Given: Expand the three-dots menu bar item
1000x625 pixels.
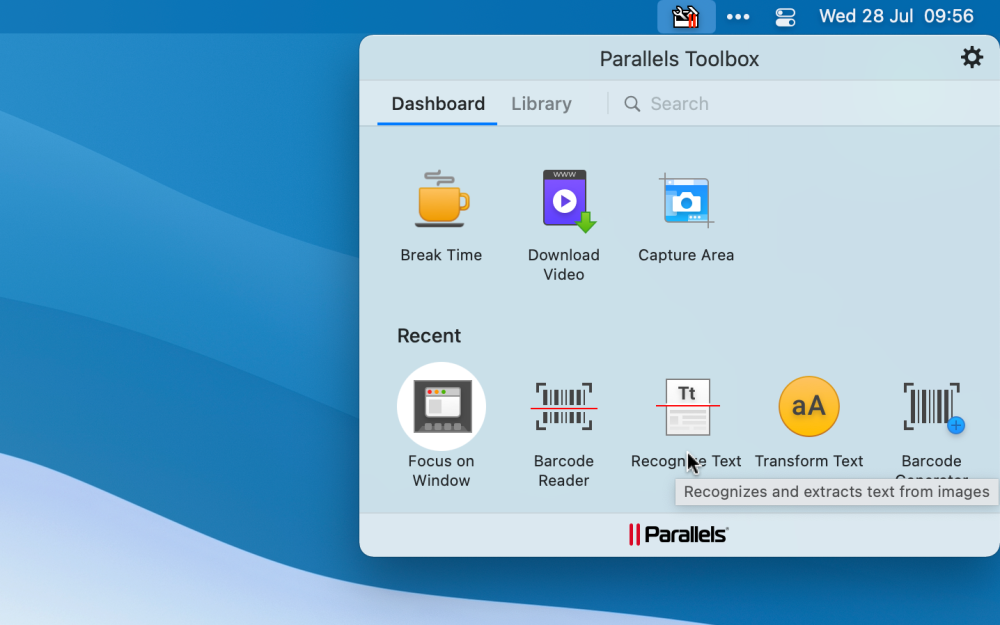Looking at the screenshot, I should point(738,17).
